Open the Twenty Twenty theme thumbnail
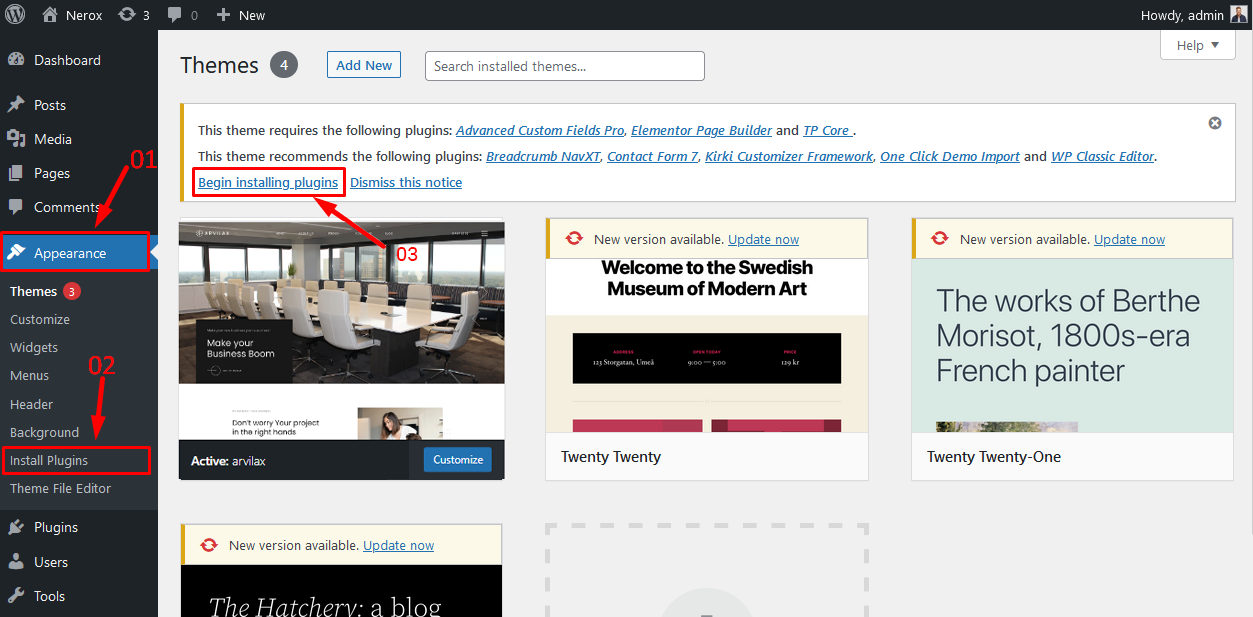 (x=707, y=345)
